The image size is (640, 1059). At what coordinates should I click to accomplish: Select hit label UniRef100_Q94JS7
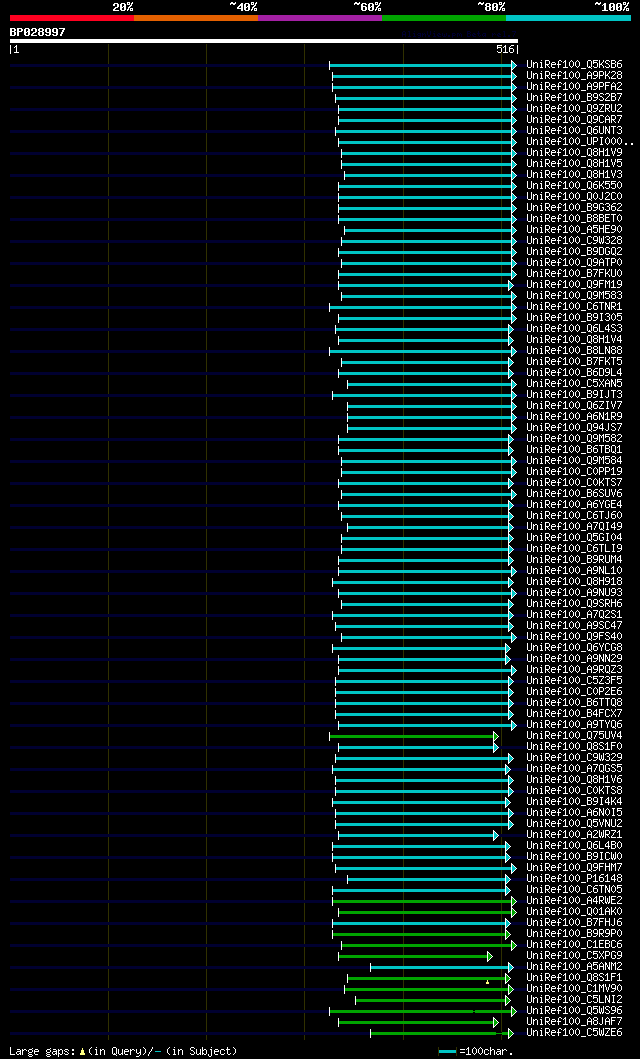coord(575,428)
